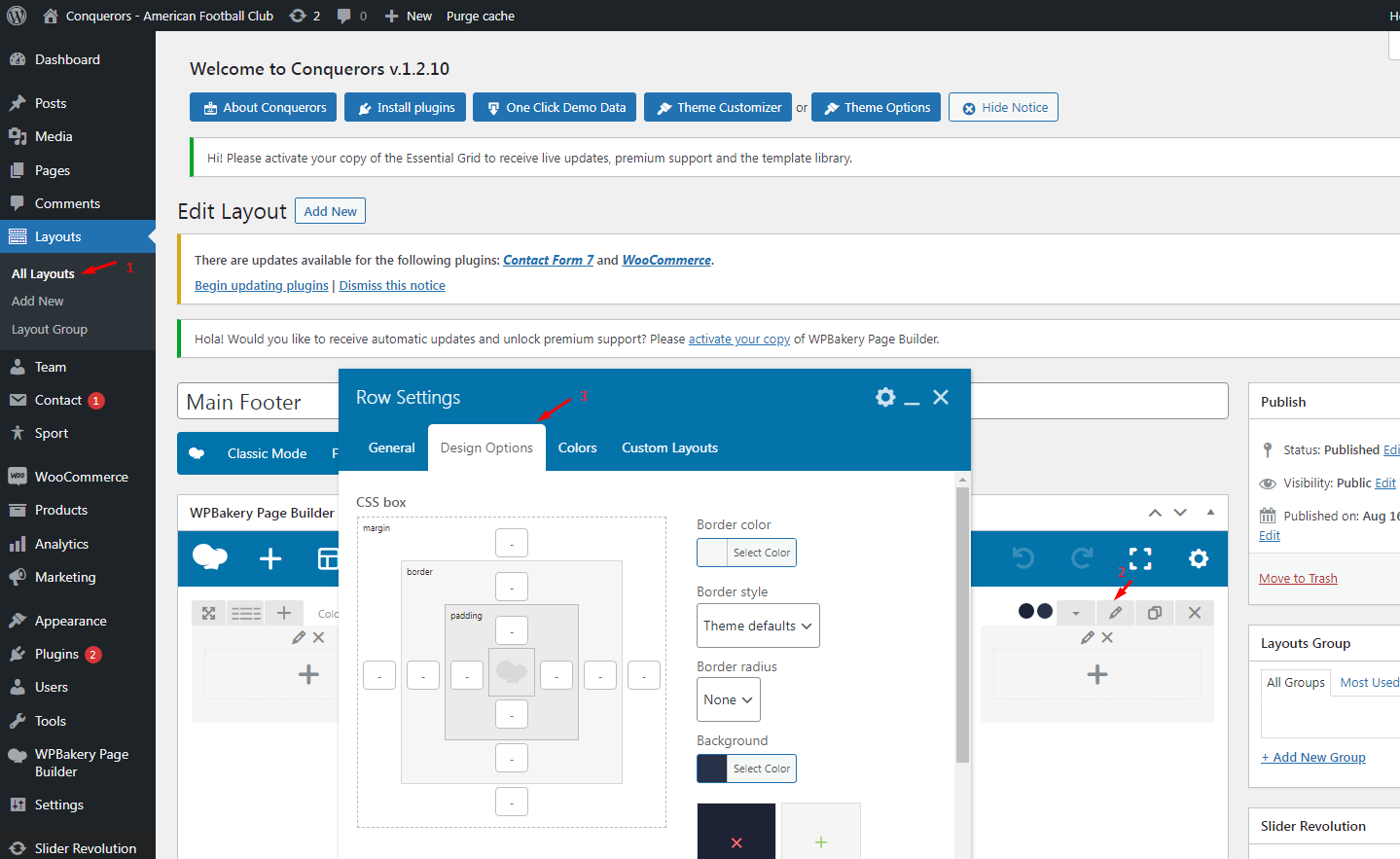Open page builder settings gear

coord(1199,557)
